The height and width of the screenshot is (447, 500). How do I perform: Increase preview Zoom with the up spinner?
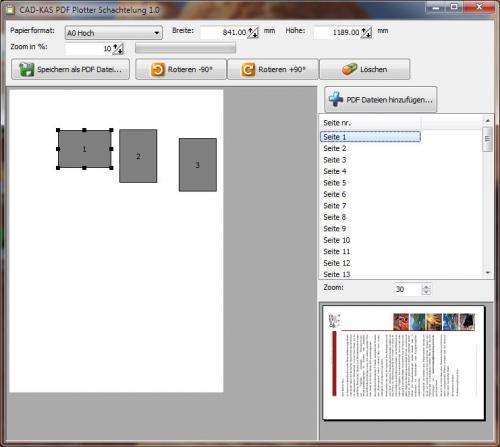pos(426,286)
